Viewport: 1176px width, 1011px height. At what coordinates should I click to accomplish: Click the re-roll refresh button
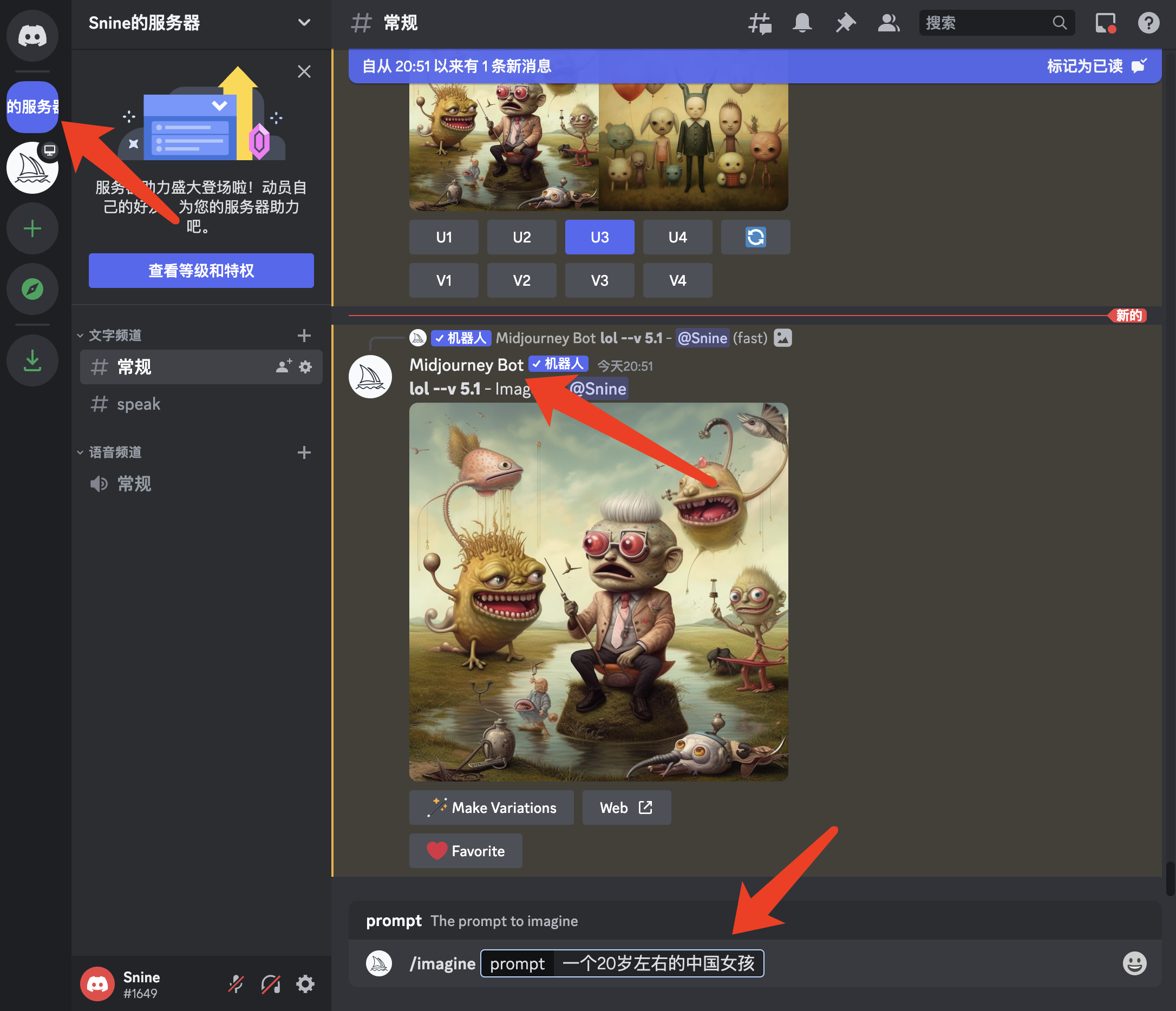coord(755,237)
